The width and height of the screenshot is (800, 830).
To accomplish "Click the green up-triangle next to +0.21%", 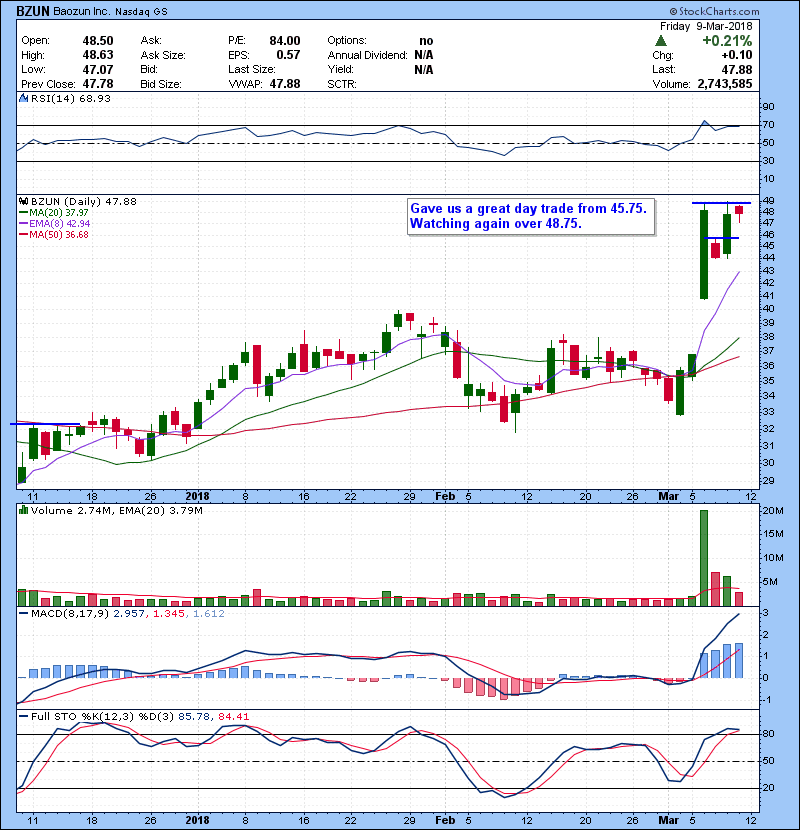I will point(660,41).
